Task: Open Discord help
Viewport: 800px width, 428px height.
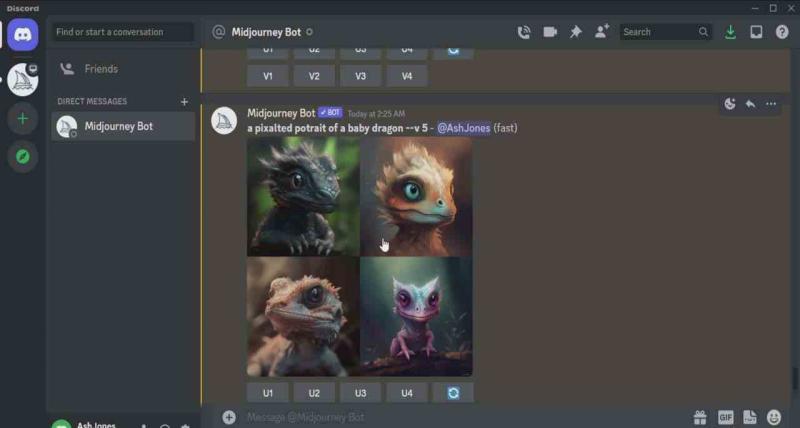Action: 782,32
